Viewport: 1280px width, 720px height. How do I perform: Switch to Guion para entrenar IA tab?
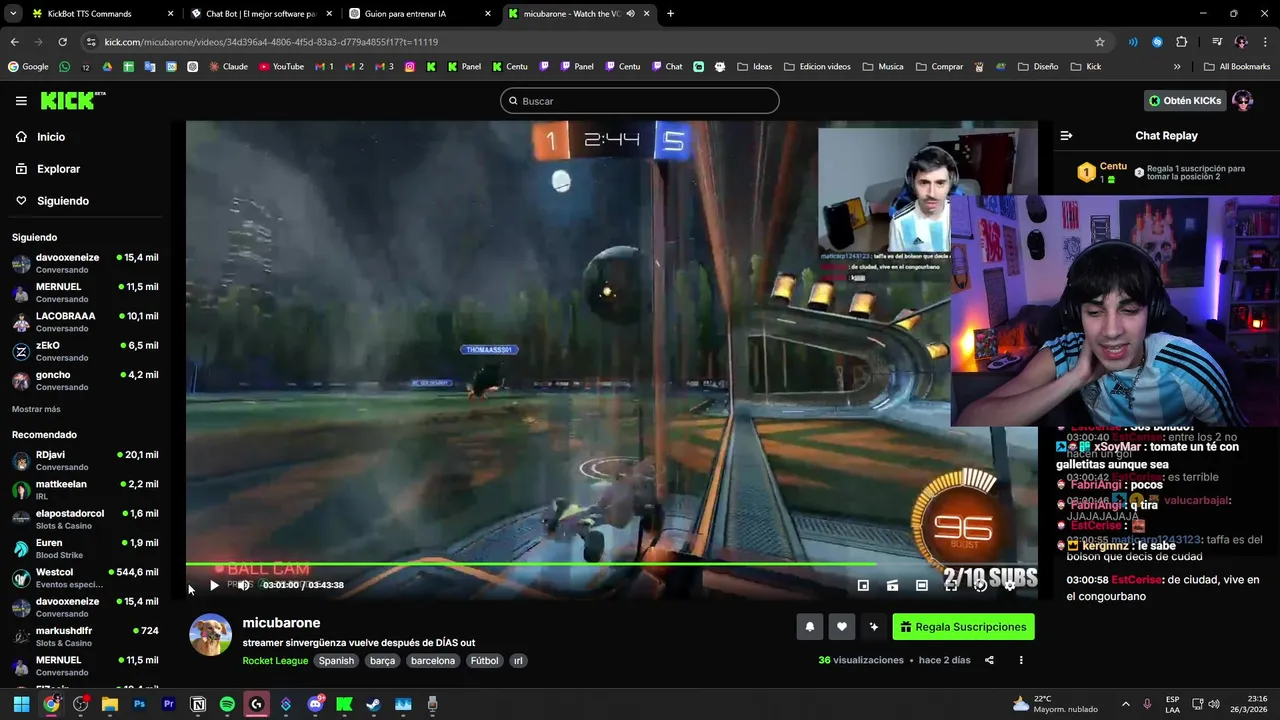[420, 14]
